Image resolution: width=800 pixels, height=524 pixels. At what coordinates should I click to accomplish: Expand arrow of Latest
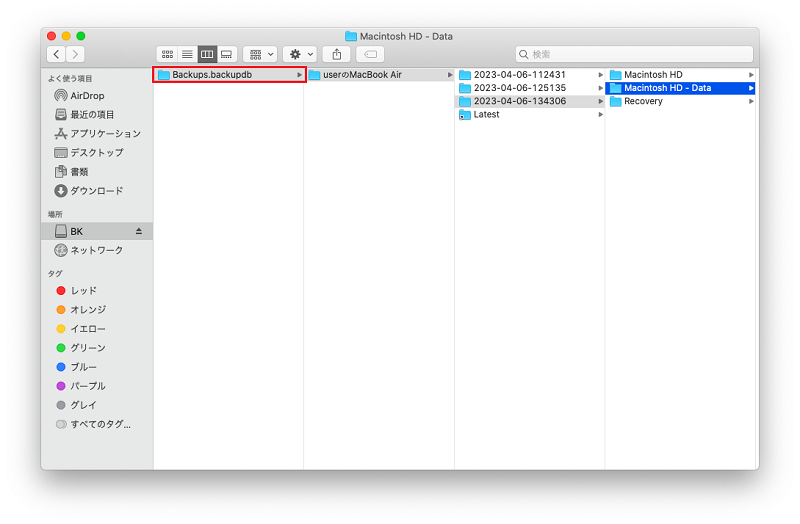601,115
